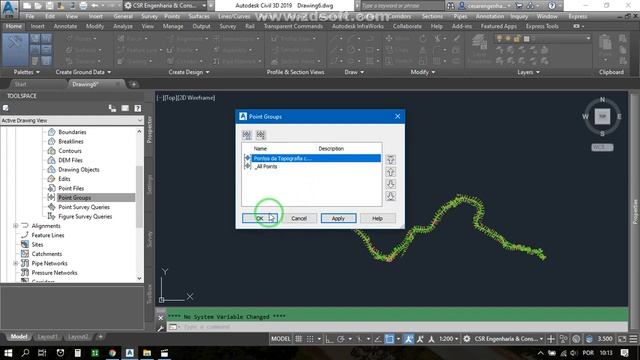Viewport: 640px width, 360px height.
Task: Move selected point group down one step
Action: tap(391, 184)
